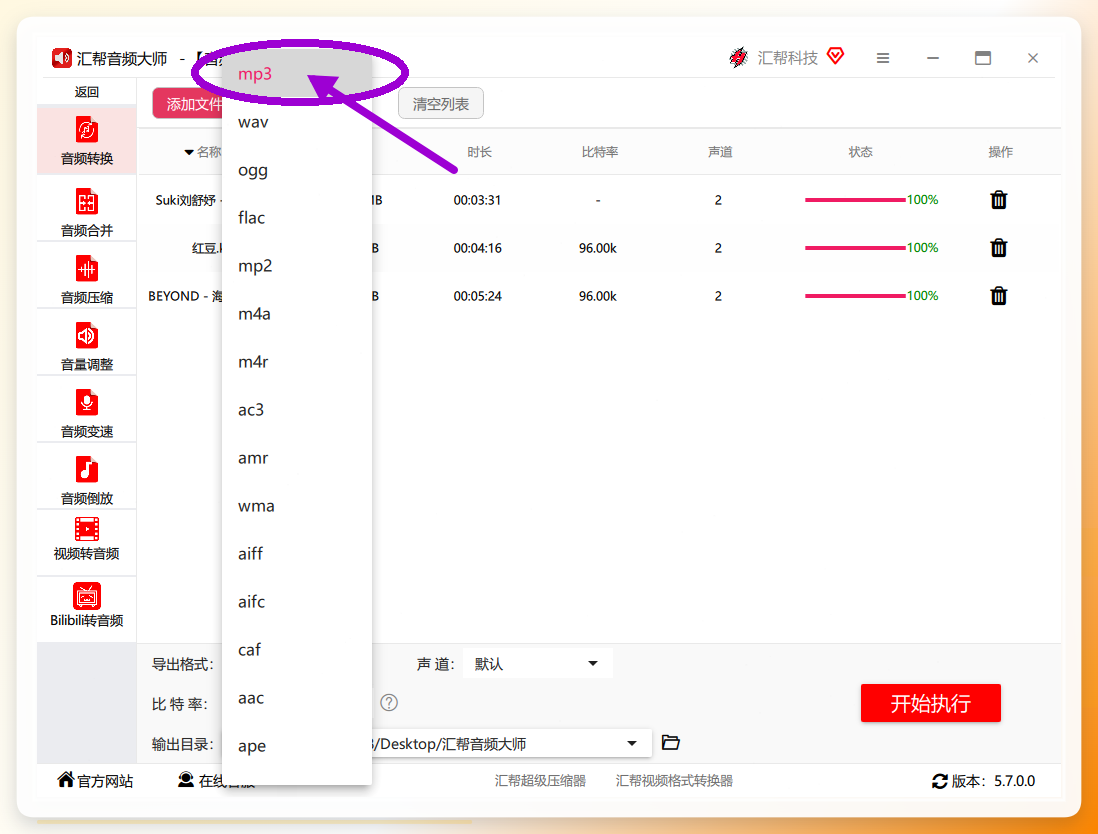This screenshot has height=834, width=1098.
Task: Choose mp3 from the format list
Action: [297, 74]
